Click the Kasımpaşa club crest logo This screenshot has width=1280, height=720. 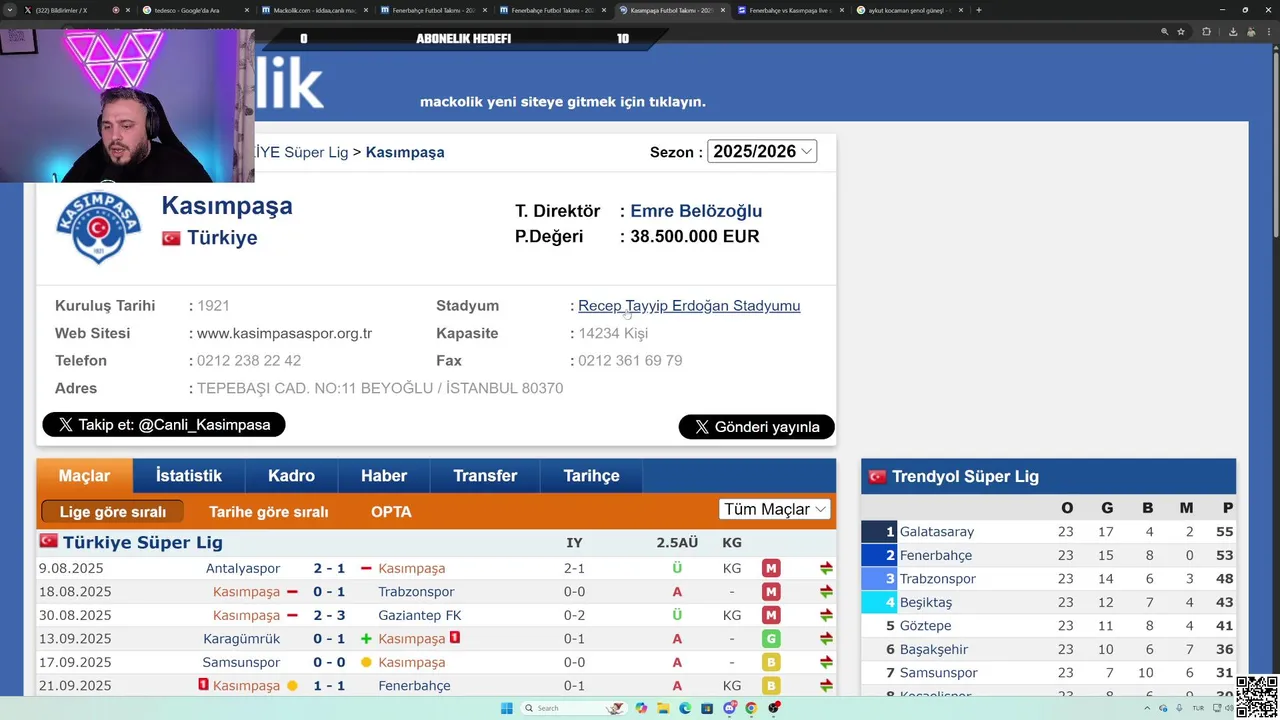(x=98, y=226)
